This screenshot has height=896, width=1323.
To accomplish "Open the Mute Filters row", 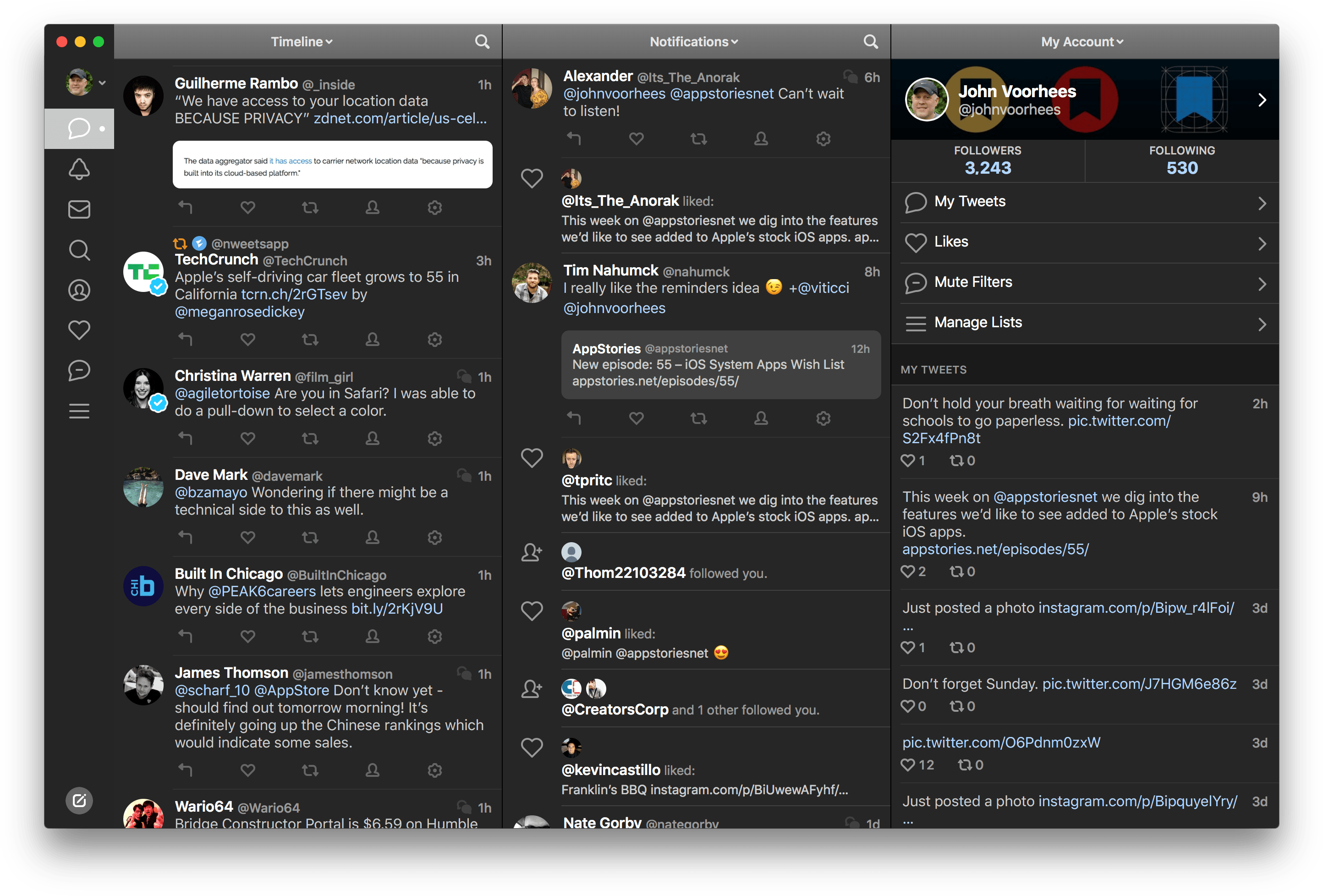I will click(x=1085, y=283).
